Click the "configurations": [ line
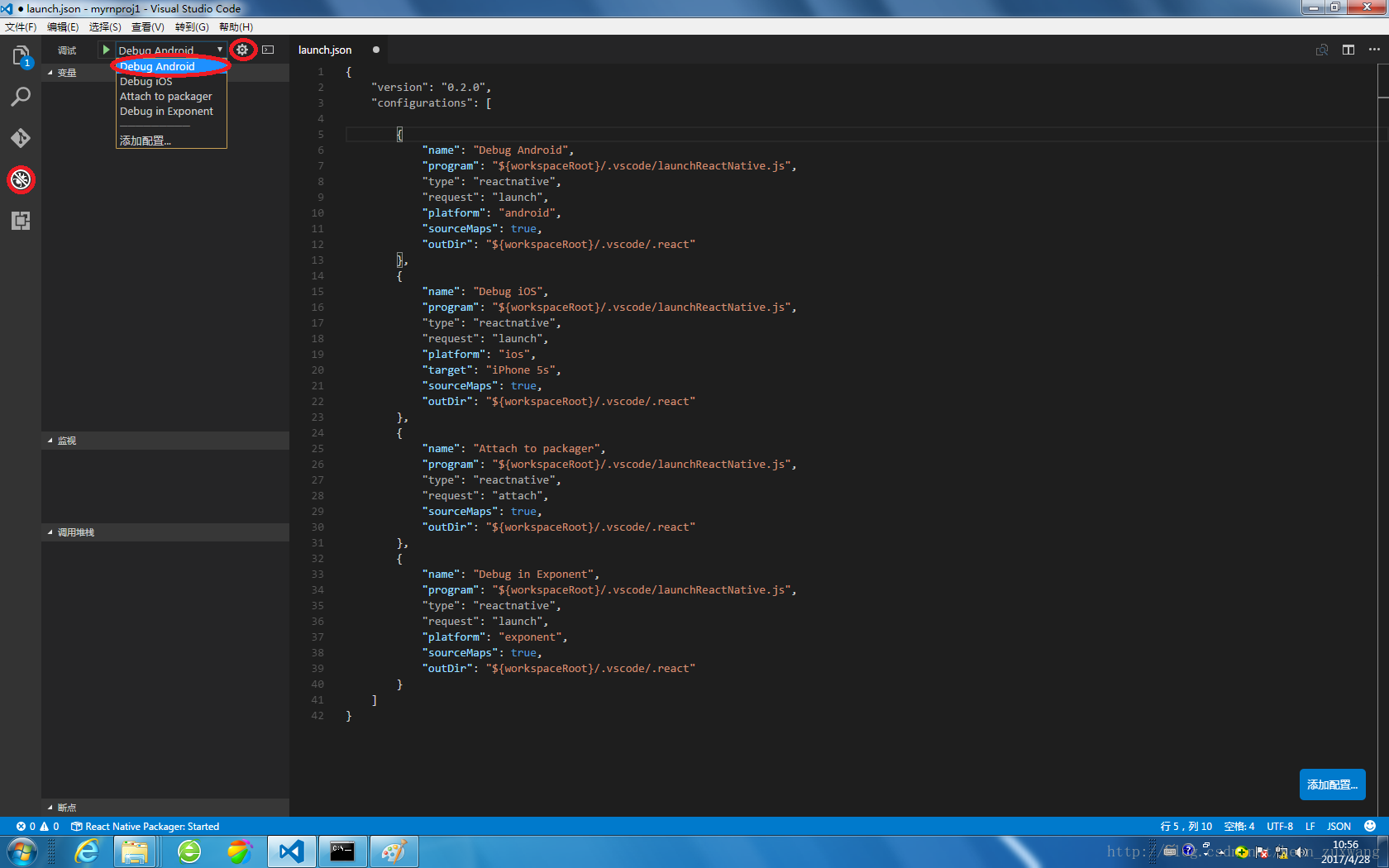Screen dimensions: 1389x868 (x=432, y=103)
